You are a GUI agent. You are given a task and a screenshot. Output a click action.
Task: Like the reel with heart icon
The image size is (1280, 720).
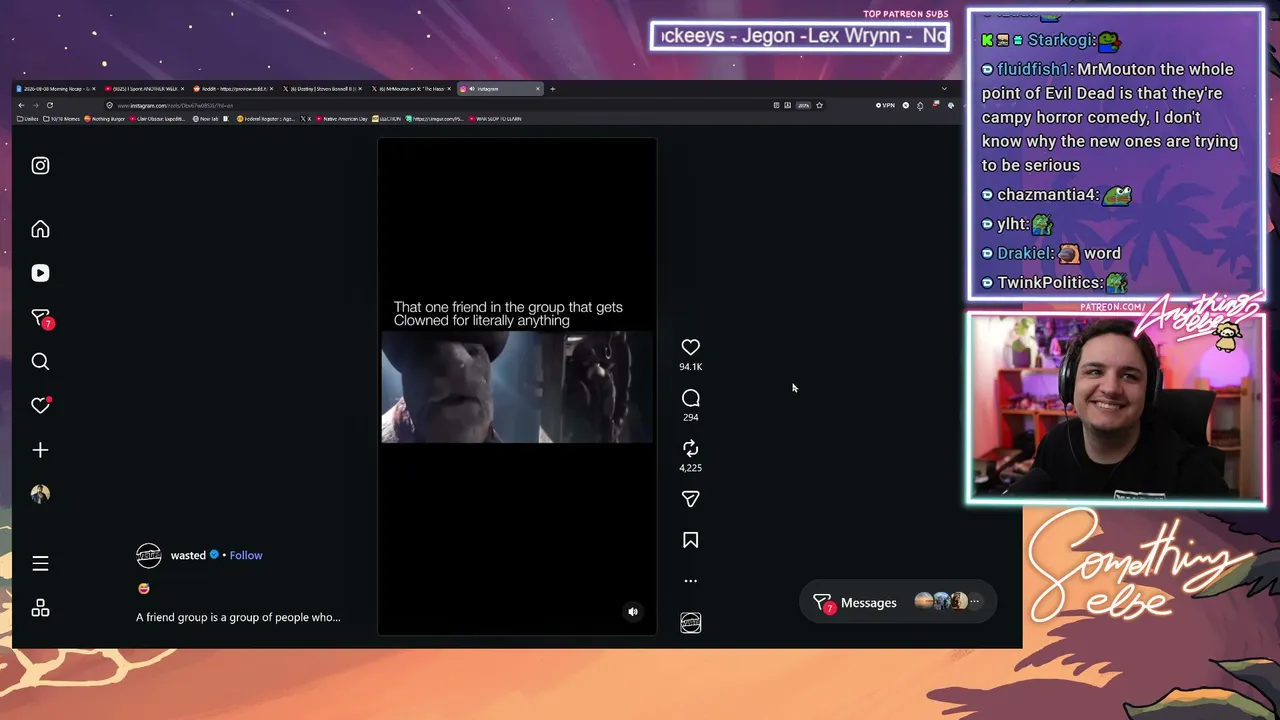690,347
